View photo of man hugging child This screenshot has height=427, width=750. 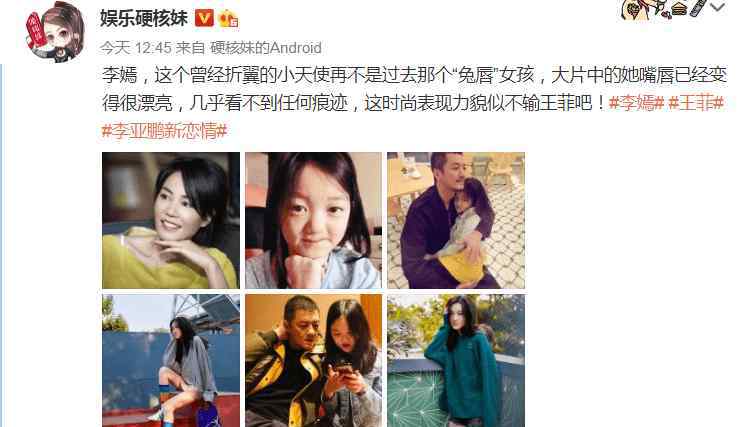click(456, 220)
